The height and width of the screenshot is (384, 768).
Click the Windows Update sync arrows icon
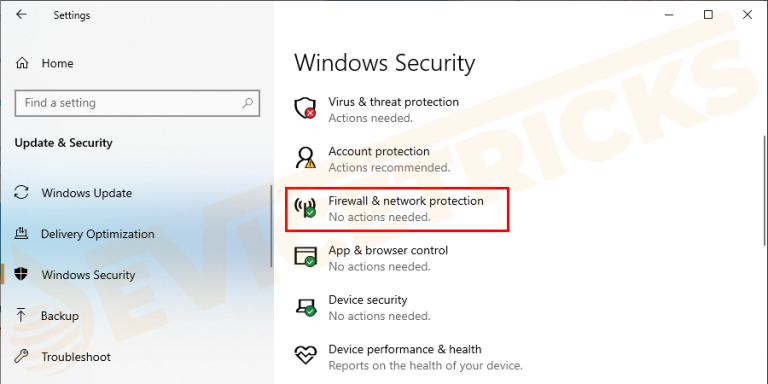[21, 192]
